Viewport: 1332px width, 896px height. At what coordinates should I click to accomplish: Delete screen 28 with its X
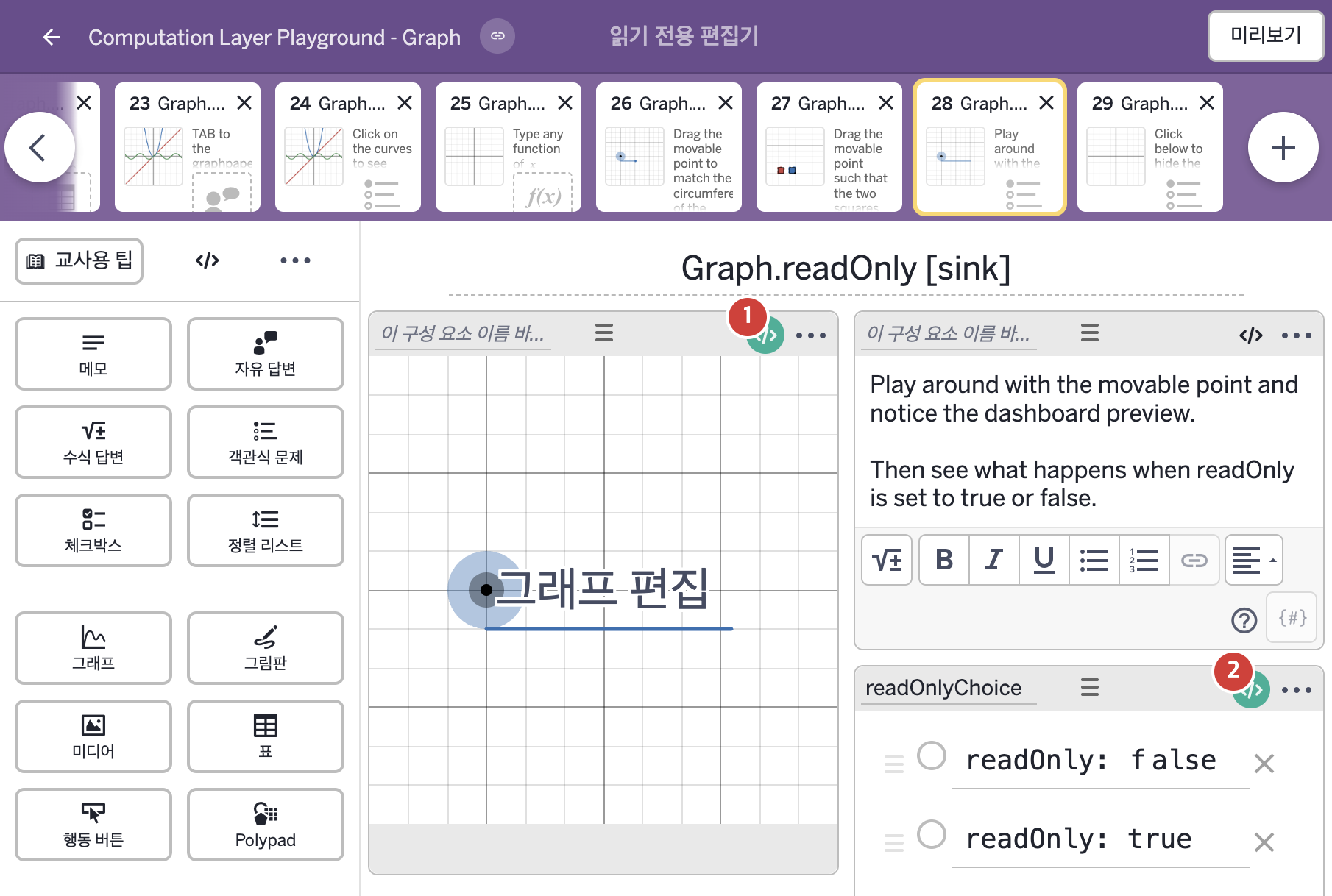click(1046, 103)
